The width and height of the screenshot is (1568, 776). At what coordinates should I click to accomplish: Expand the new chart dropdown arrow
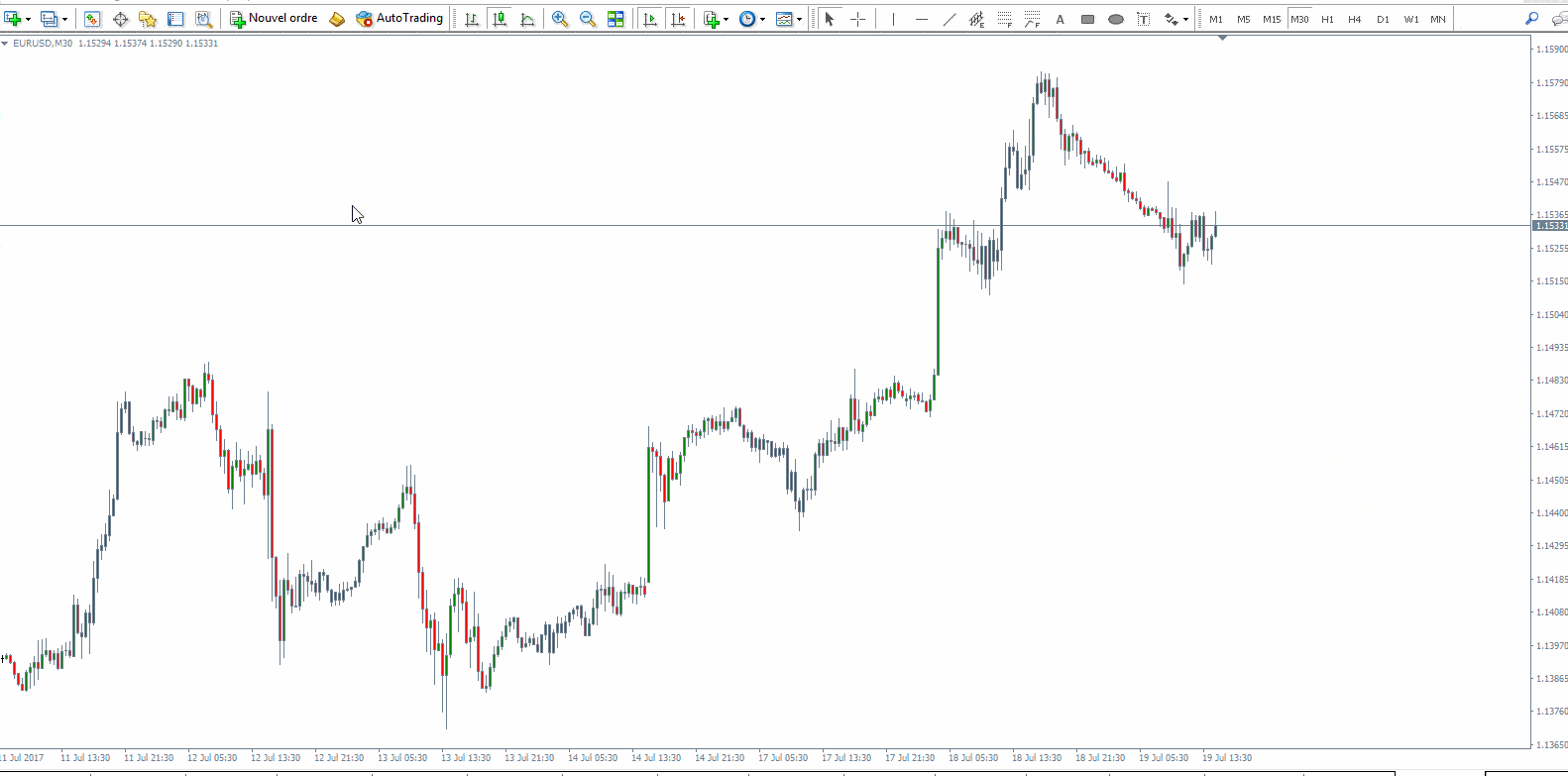28,19
